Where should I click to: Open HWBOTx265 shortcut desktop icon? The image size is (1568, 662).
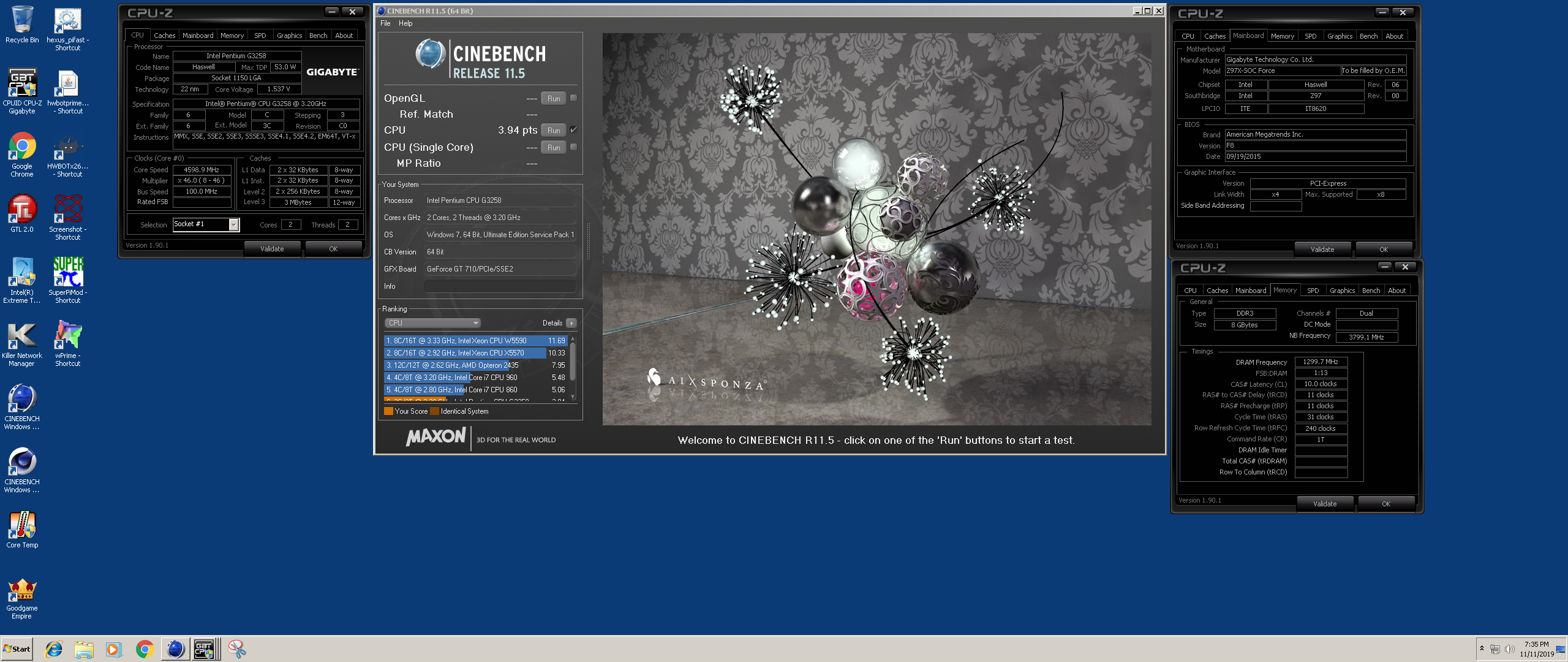pos(67,154)
